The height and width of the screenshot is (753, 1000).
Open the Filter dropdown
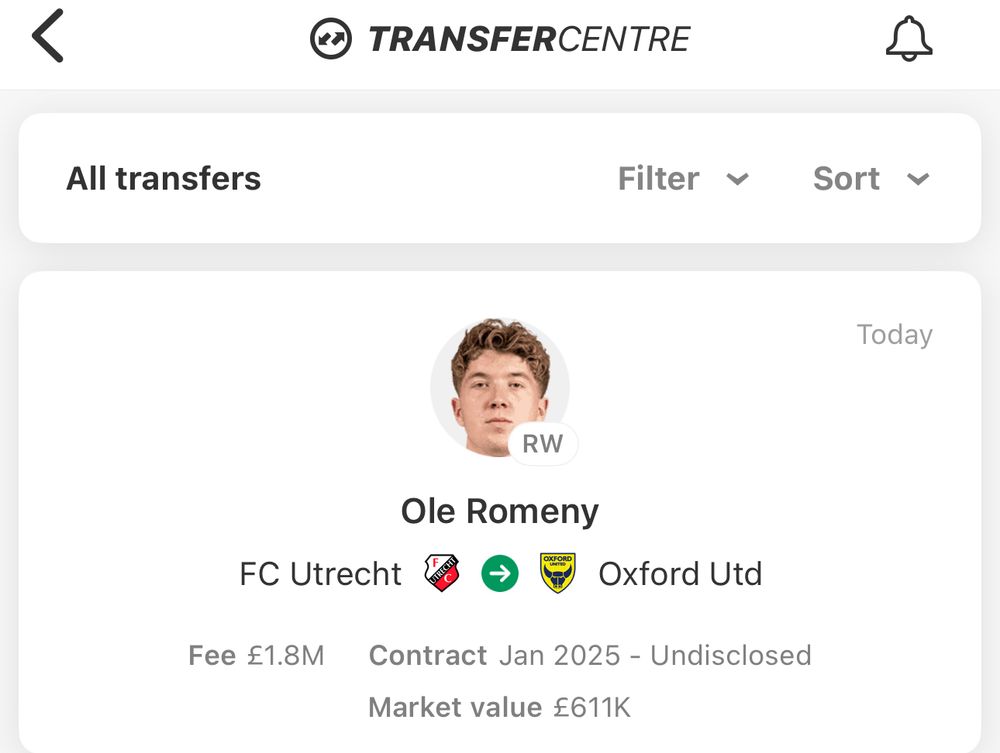[659, 179]
